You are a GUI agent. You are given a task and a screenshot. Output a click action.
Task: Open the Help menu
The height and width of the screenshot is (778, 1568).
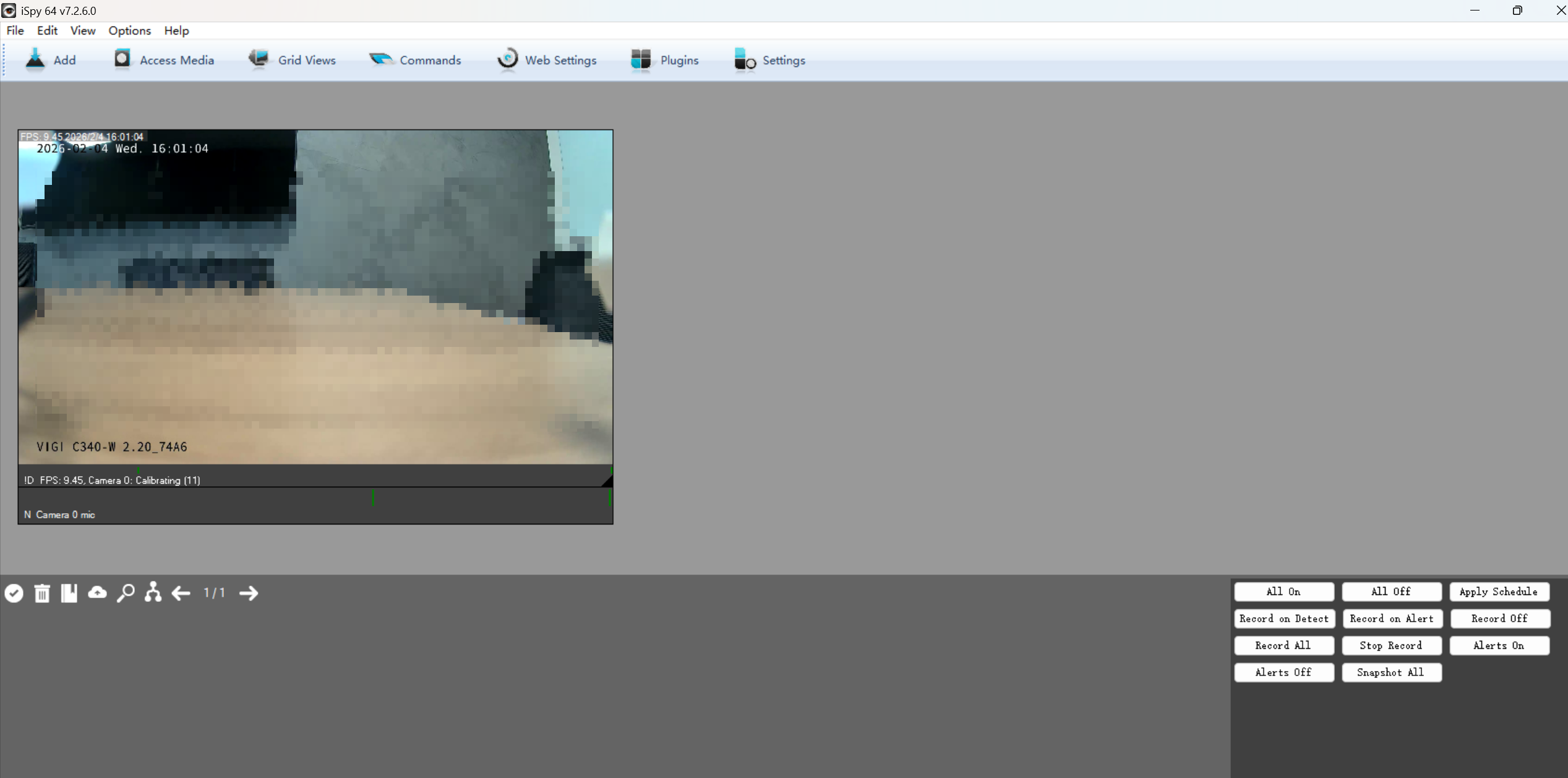coord(176,30)
